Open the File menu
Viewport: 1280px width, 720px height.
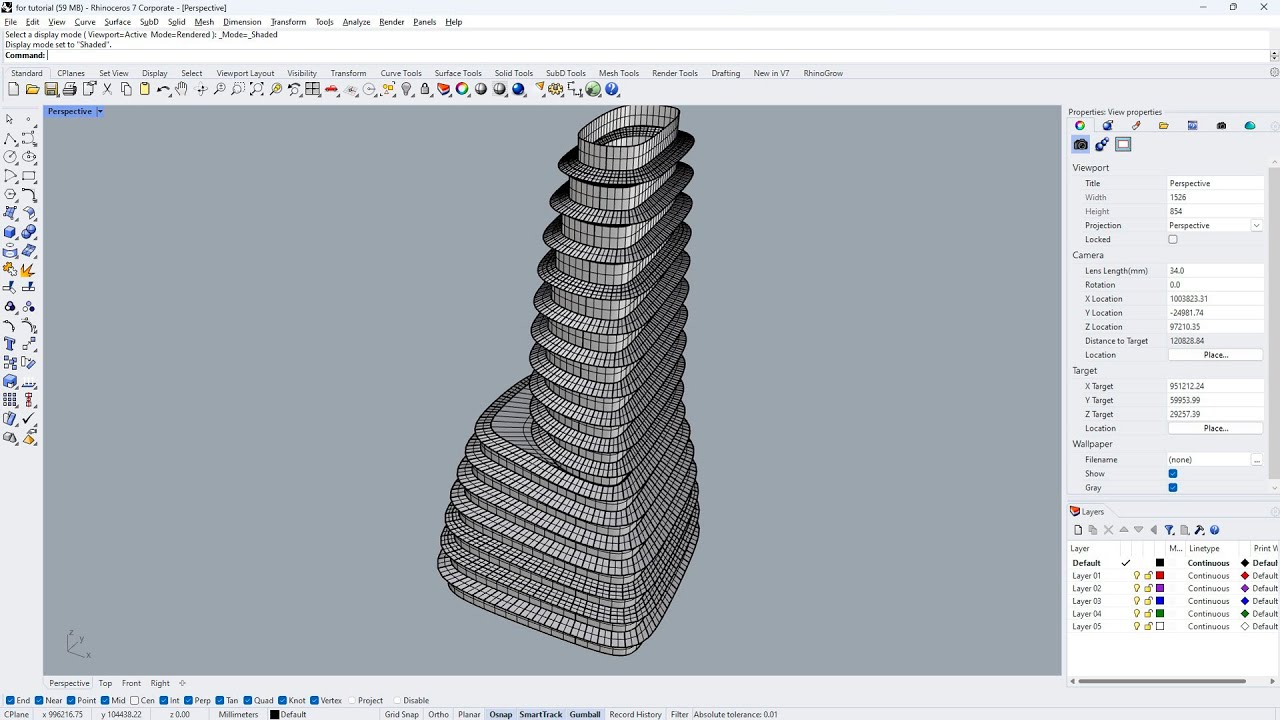point(11,22)
